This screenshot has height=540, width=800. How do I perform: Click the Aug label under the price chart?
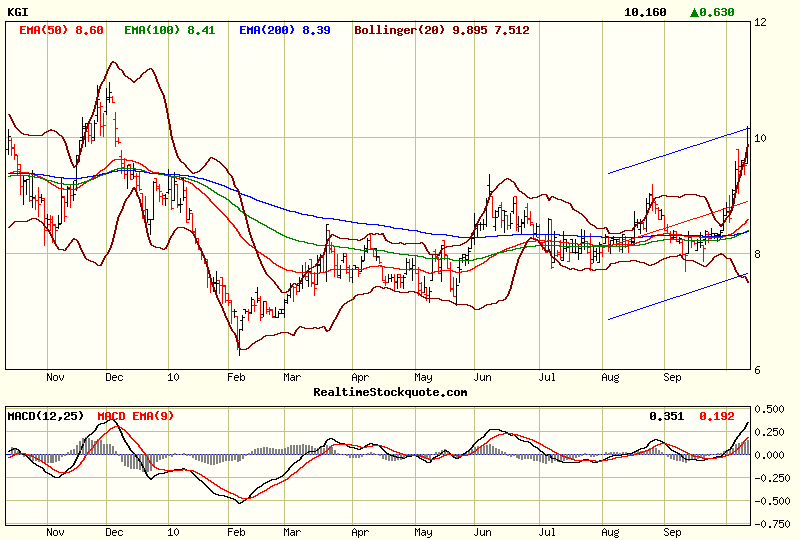point(610,377)
